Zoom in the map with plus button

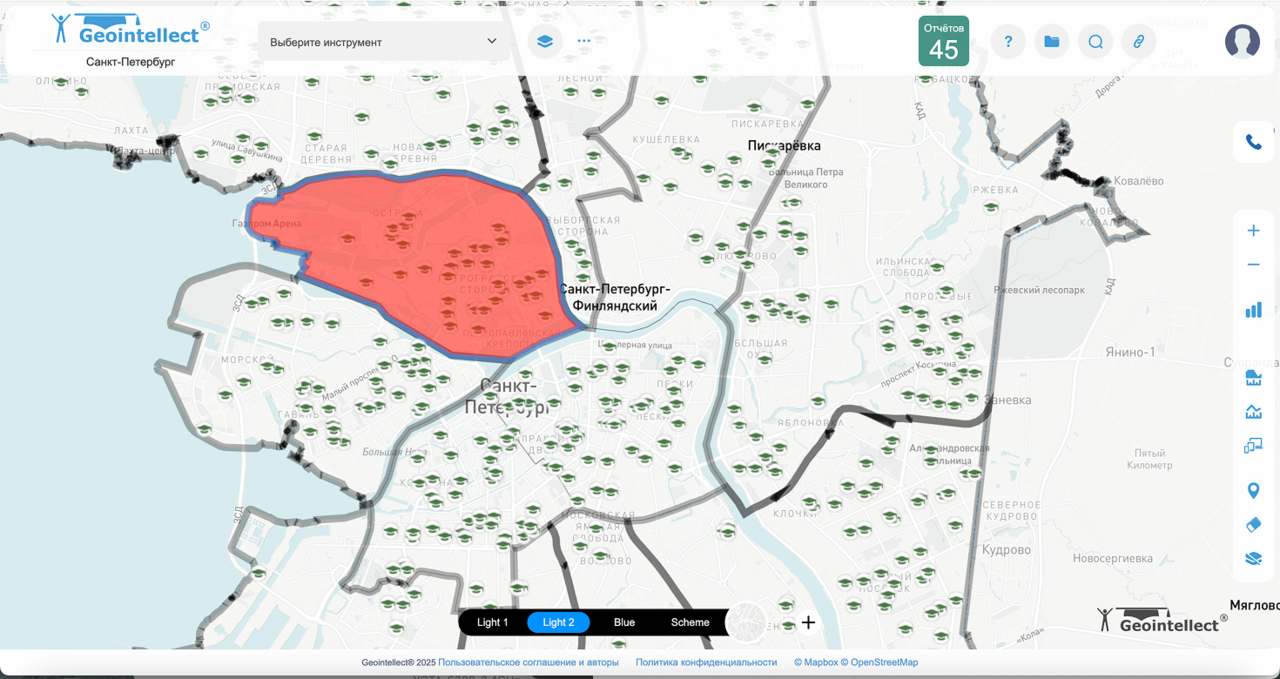point(1253,231)
